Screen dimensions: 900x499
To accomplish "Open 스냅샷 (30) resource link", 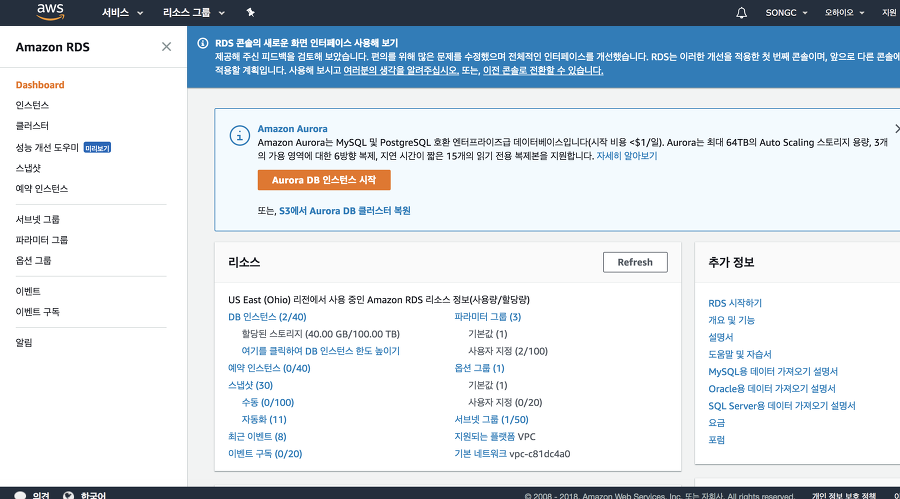I will pyautogui.click(x=250, y=385).
